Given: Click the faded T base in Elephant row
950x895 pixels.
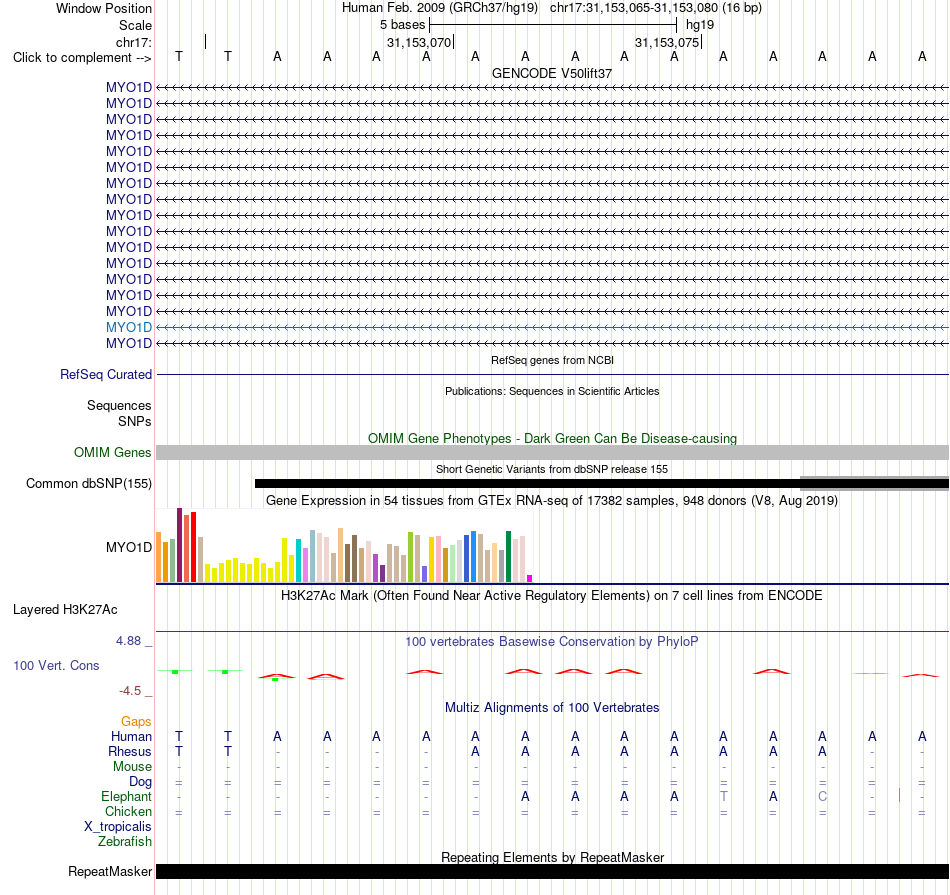Looking at the screenshot, I should pyautogui.click(x=723, y=796).
